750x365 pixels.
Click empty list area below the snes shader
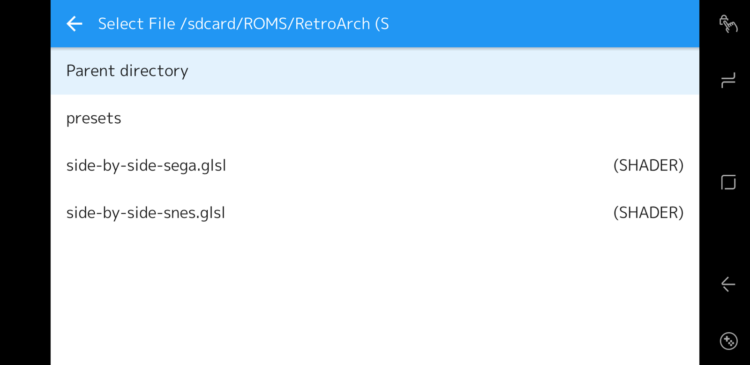tap(375, 300)
